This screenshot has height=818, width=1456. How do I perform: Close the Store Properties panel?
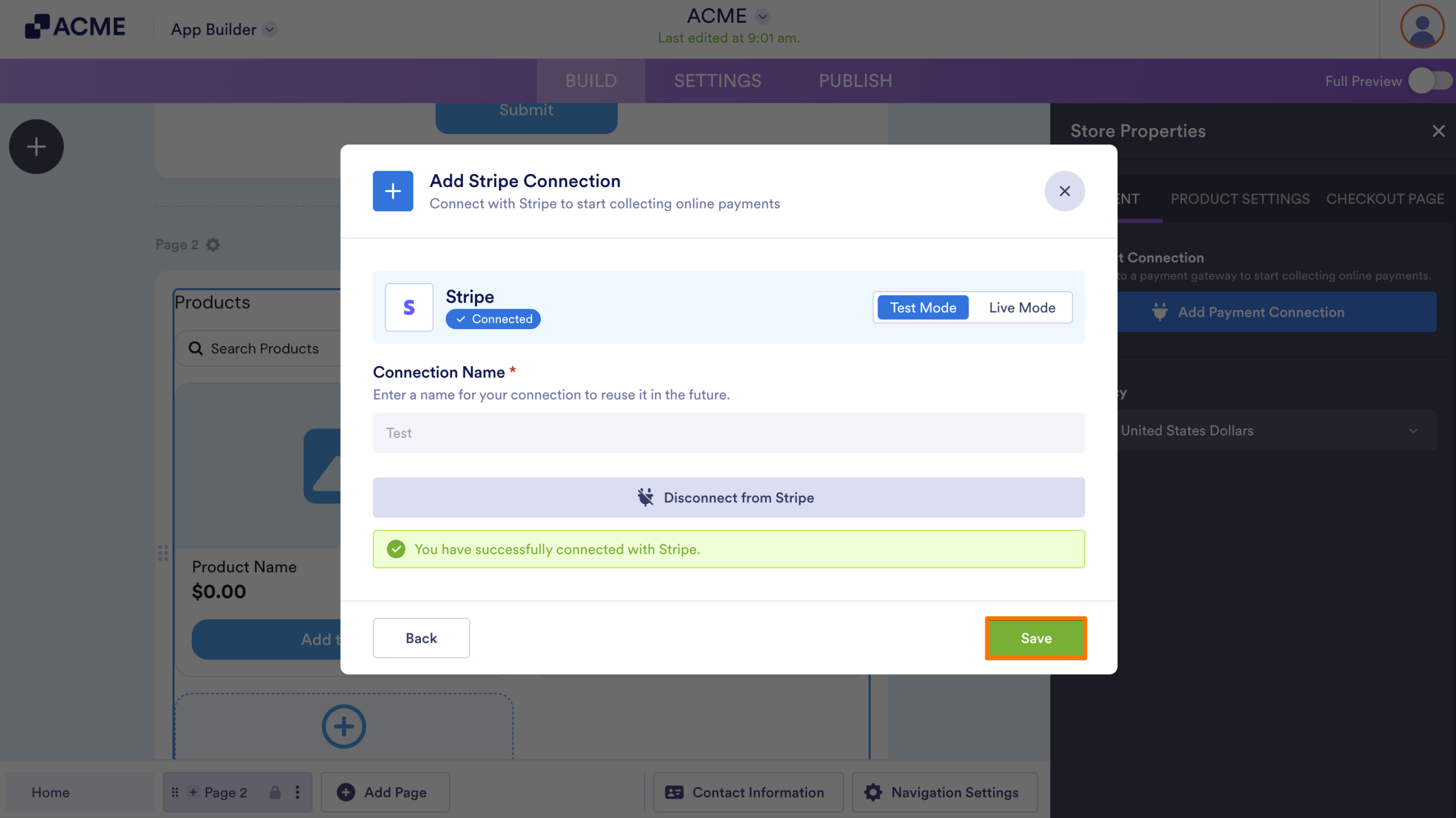(1438, 131)
